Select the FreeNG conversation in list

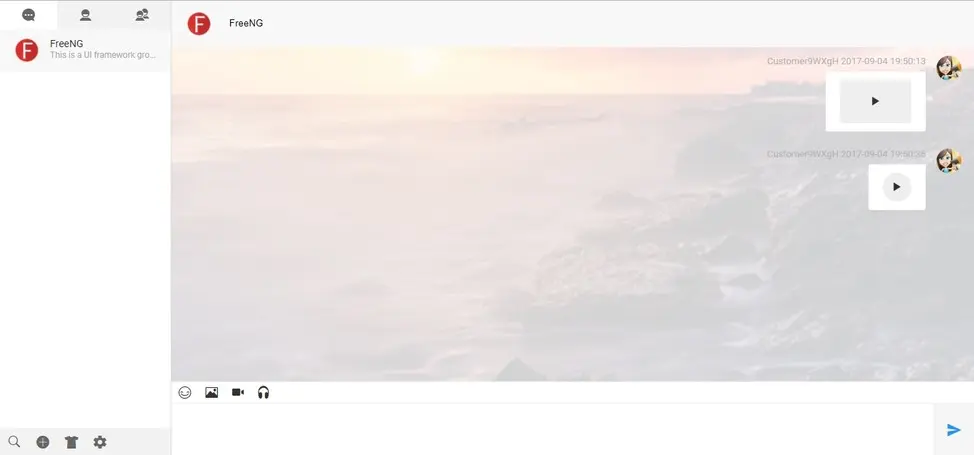pyautogui.click(x=85, y=50)
